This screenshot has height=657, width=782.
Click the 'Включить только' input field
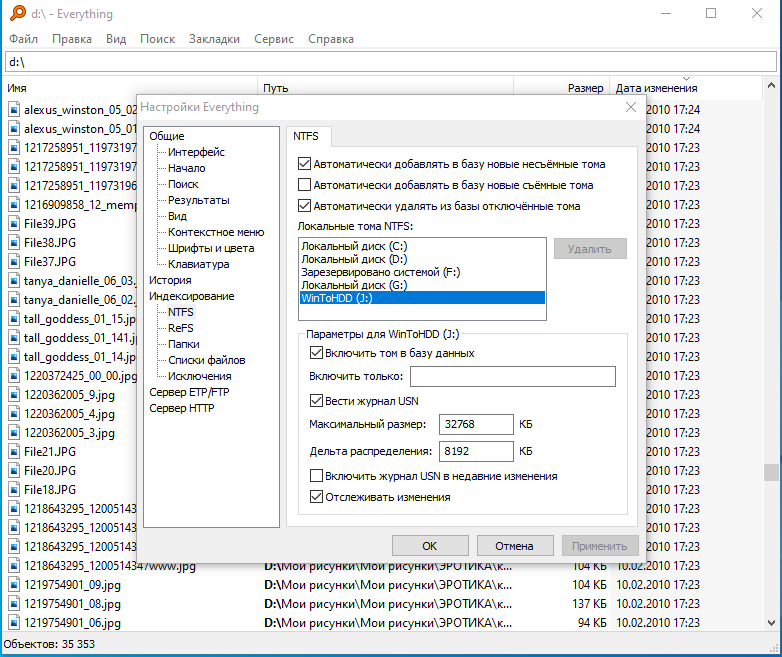click(513, 376)
